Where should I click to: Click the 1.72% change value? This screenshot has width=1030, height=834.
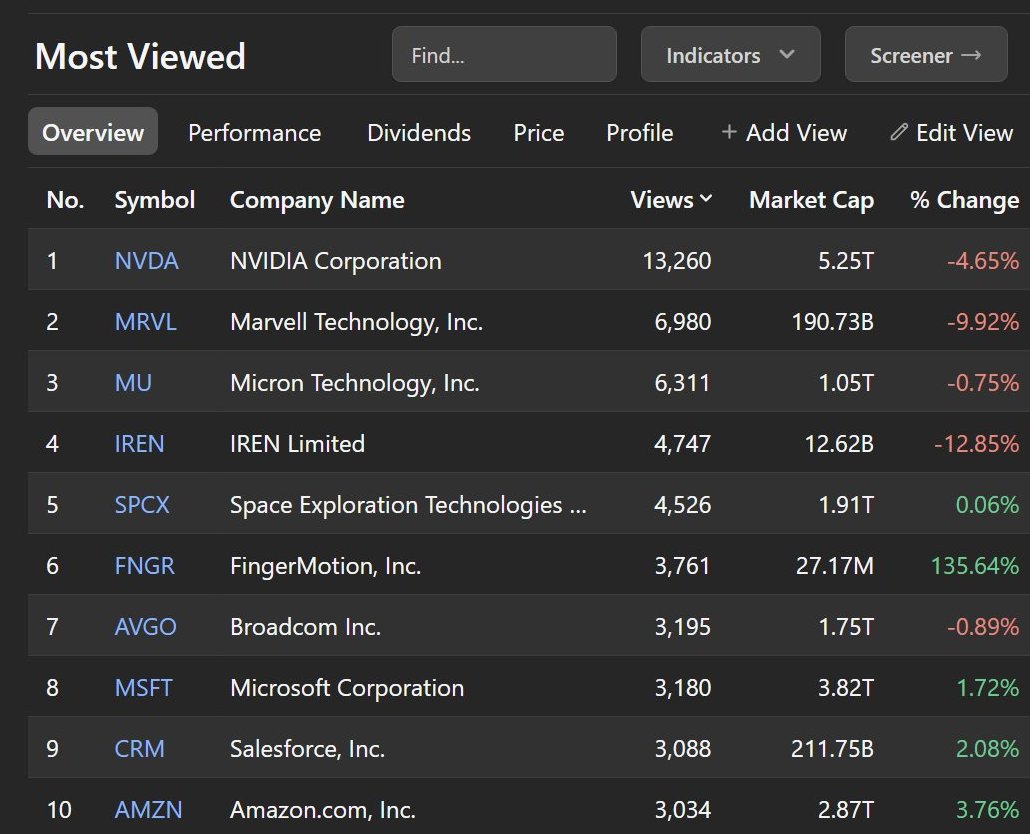click(987, 688)
